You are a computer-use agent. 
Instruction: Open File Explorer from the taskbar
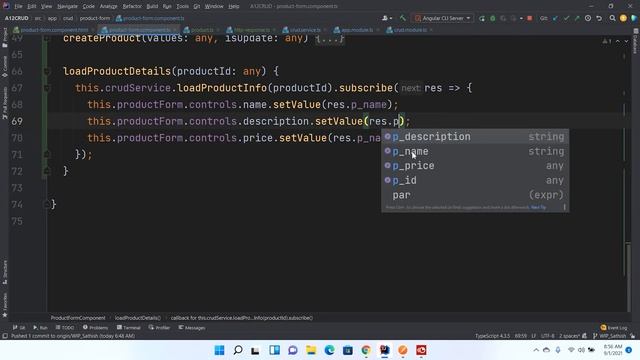coord(311,350)
